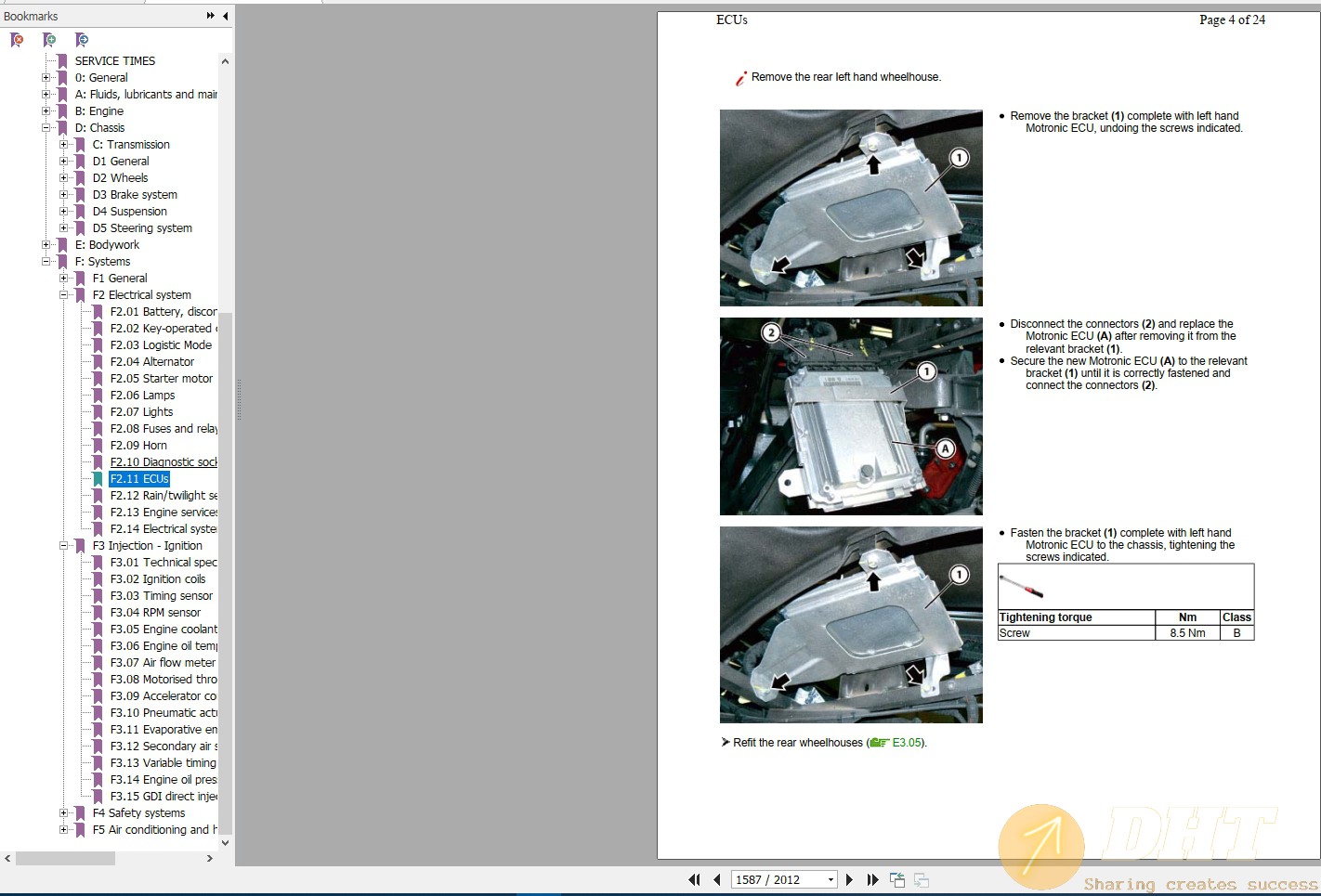Expand the A: Fluids, lubricants bookmark
The width and height of the screenshot is (1321, 896).
click(x=46, y=95)
